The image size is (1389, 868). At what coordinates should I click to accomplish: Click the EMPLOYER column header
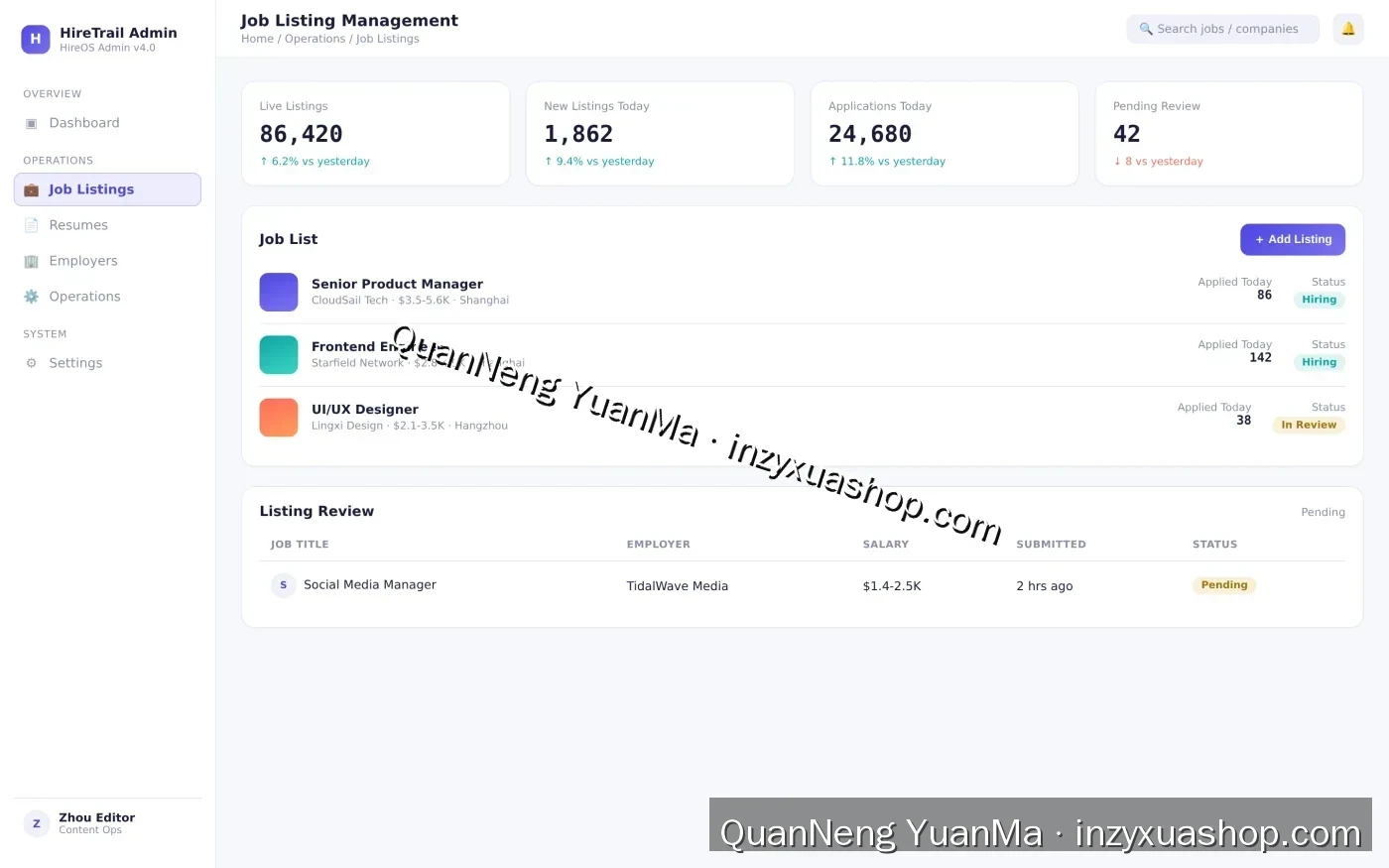pyautogui.click(x=659, y=545)
